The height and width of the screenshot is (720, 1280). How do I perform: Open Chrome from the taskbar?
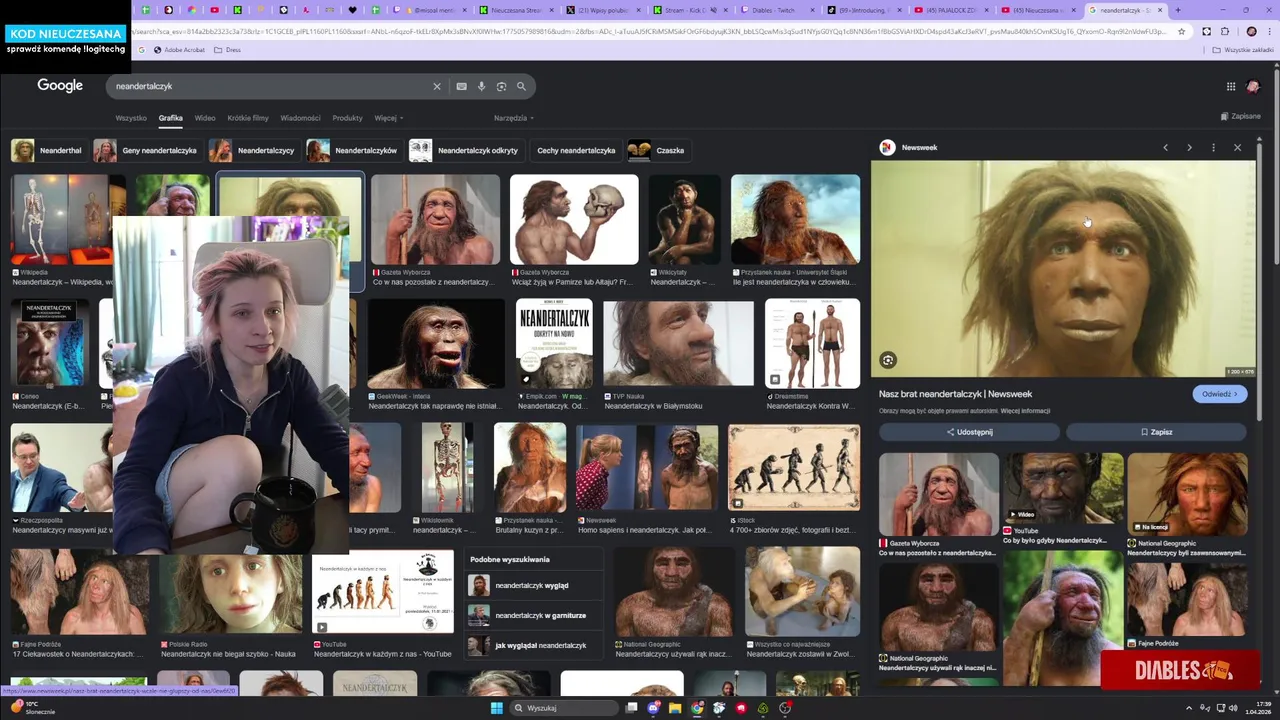click(x=697, y=708)
